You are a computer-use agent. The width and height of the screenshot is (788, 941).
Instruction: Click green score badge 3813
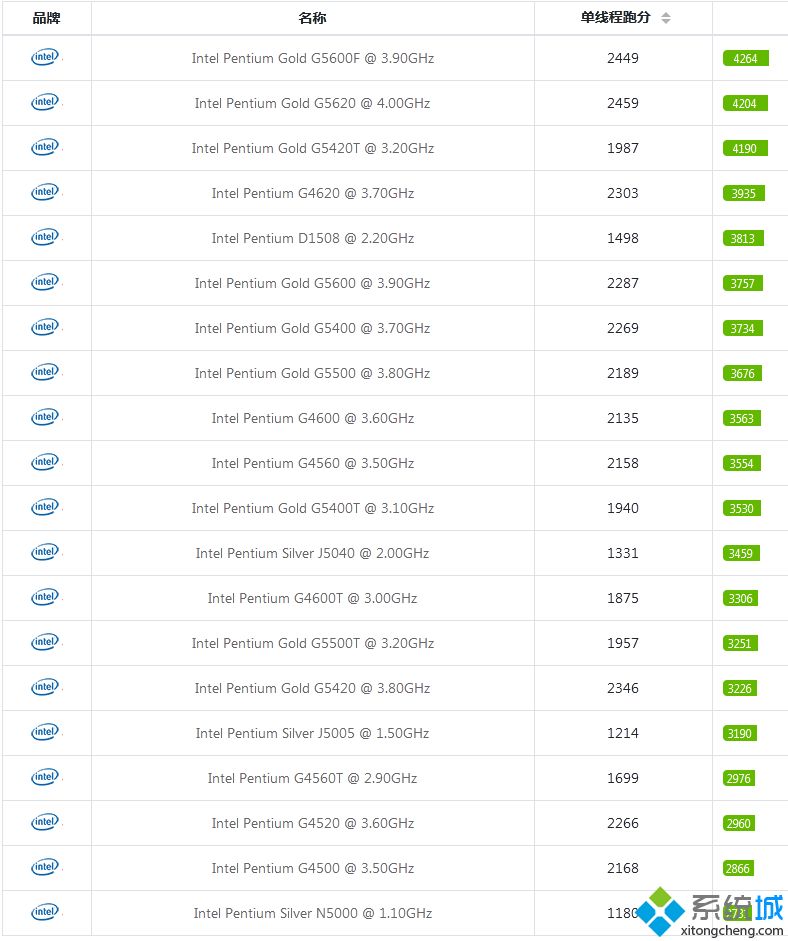[743, 238]
